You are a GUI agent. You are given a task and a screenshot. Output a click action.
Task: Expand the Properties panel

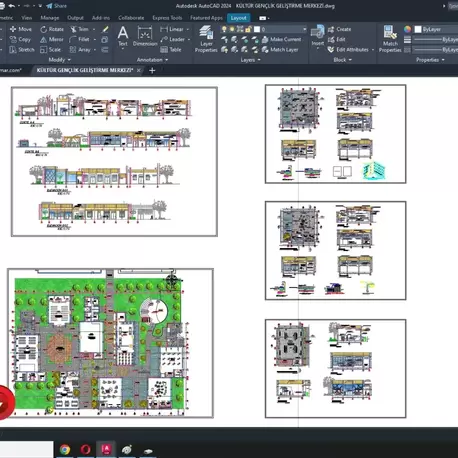click(430, 60)
